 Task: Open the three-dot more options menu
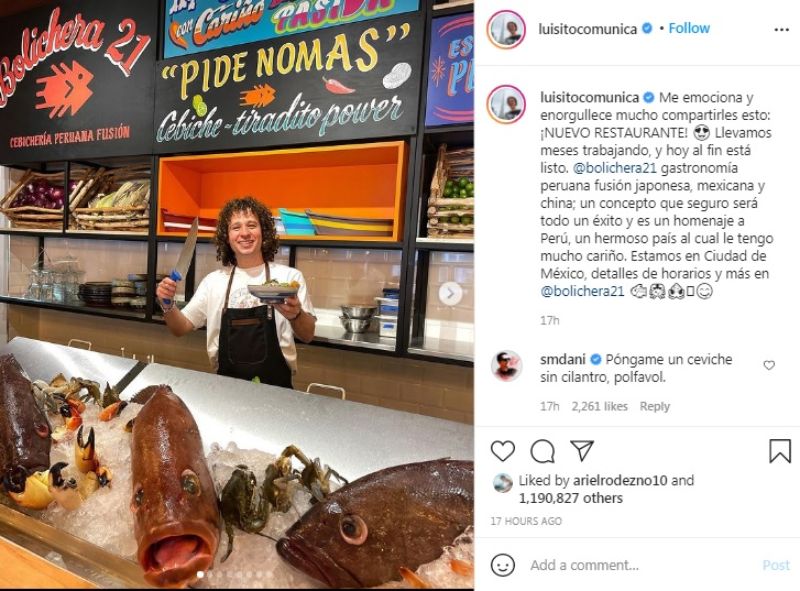[781, 30]
